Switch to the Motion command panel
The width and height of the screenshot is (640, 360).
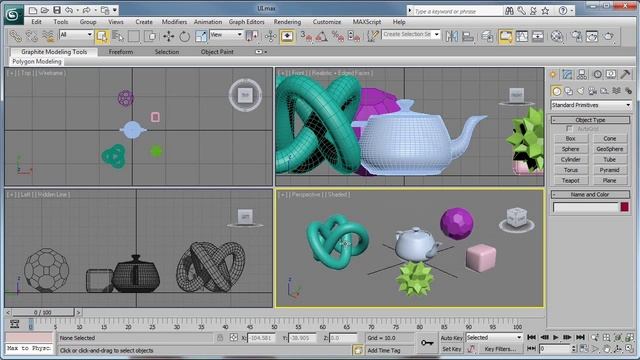tap(597, 74)
